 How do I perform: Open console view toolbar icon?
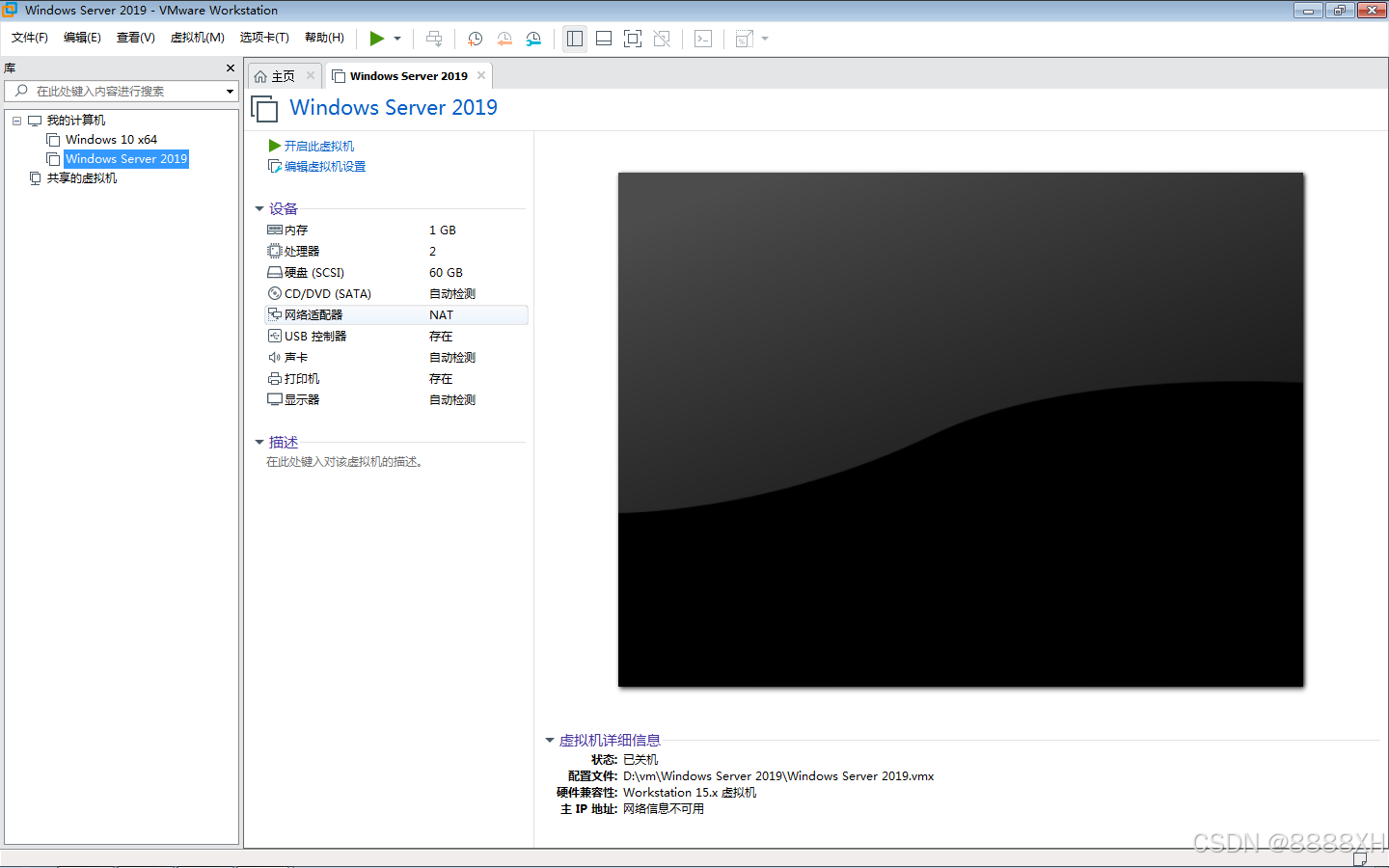click(703, 39)
